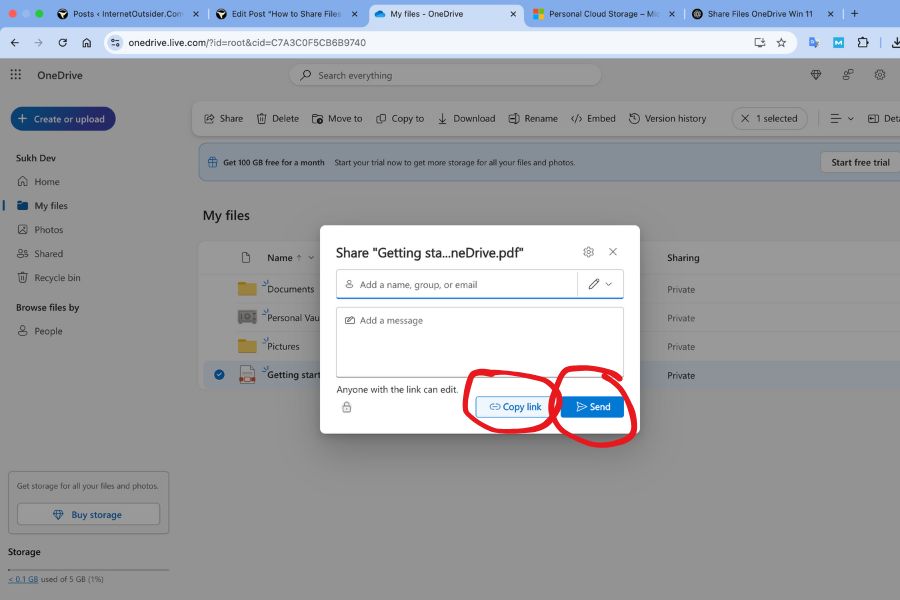Rename the selected file
This screenshot has width=900, height=600.
(533, 119)
